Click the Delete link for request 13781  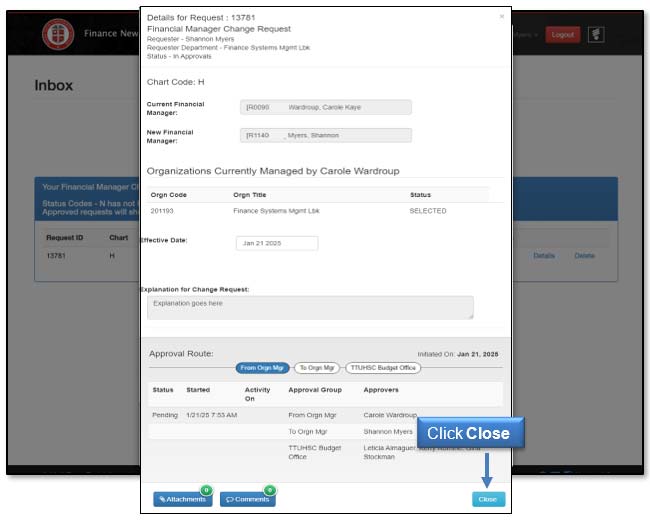pos(585,256)
